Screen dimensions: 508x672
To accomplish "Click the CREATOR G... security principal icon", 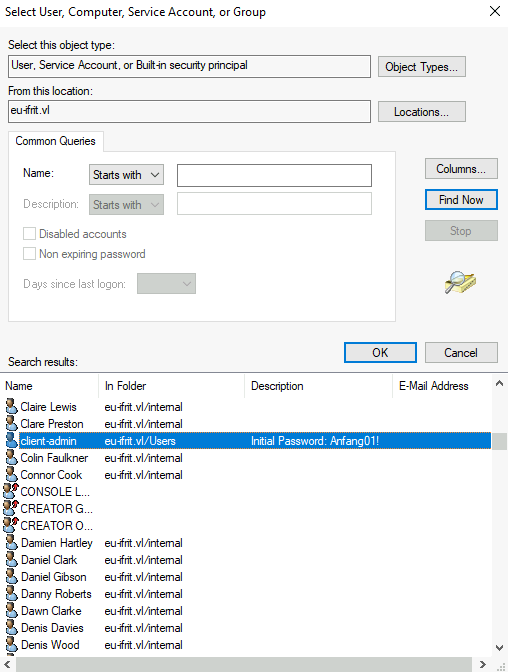I will coord(11,508).
